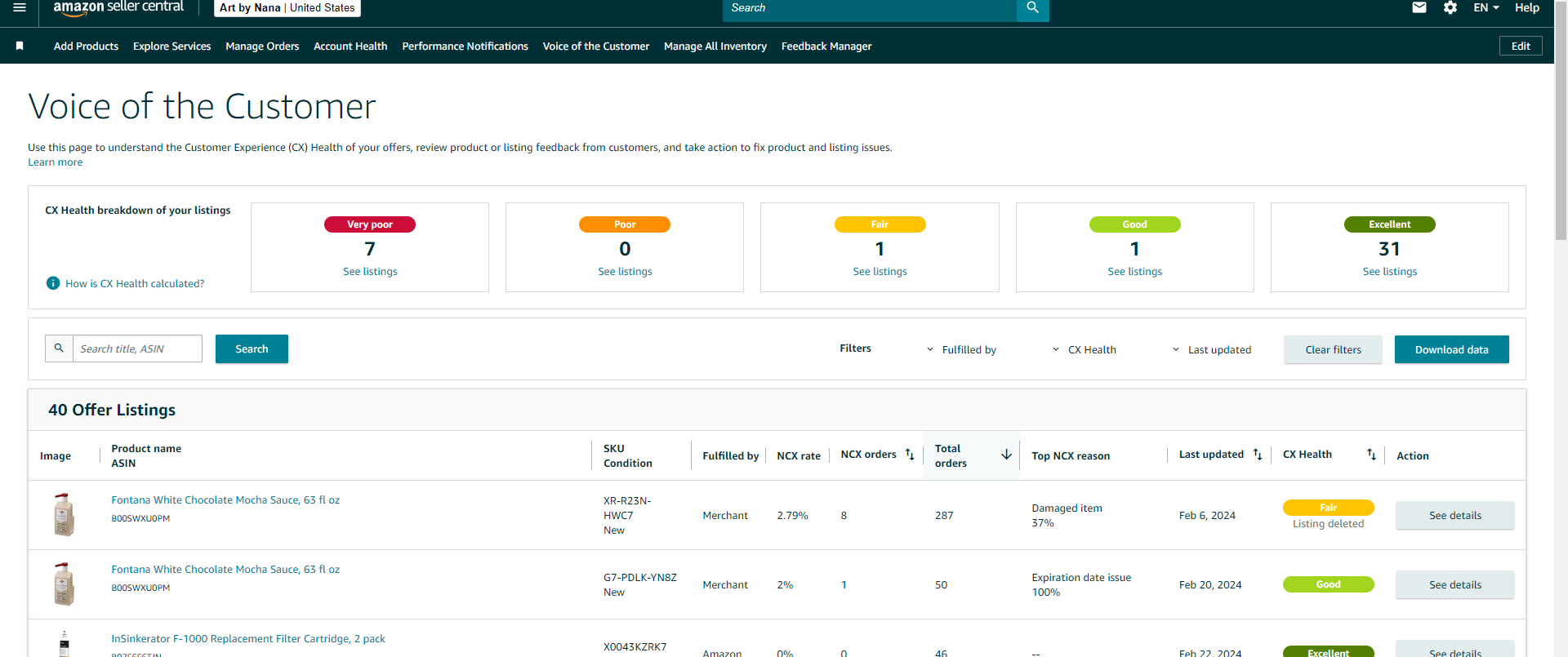Click the bookmark icon in navigation bar
The height and width of the screenshot is (657, 1568).
pyautogui.click(x=20, y=46)
